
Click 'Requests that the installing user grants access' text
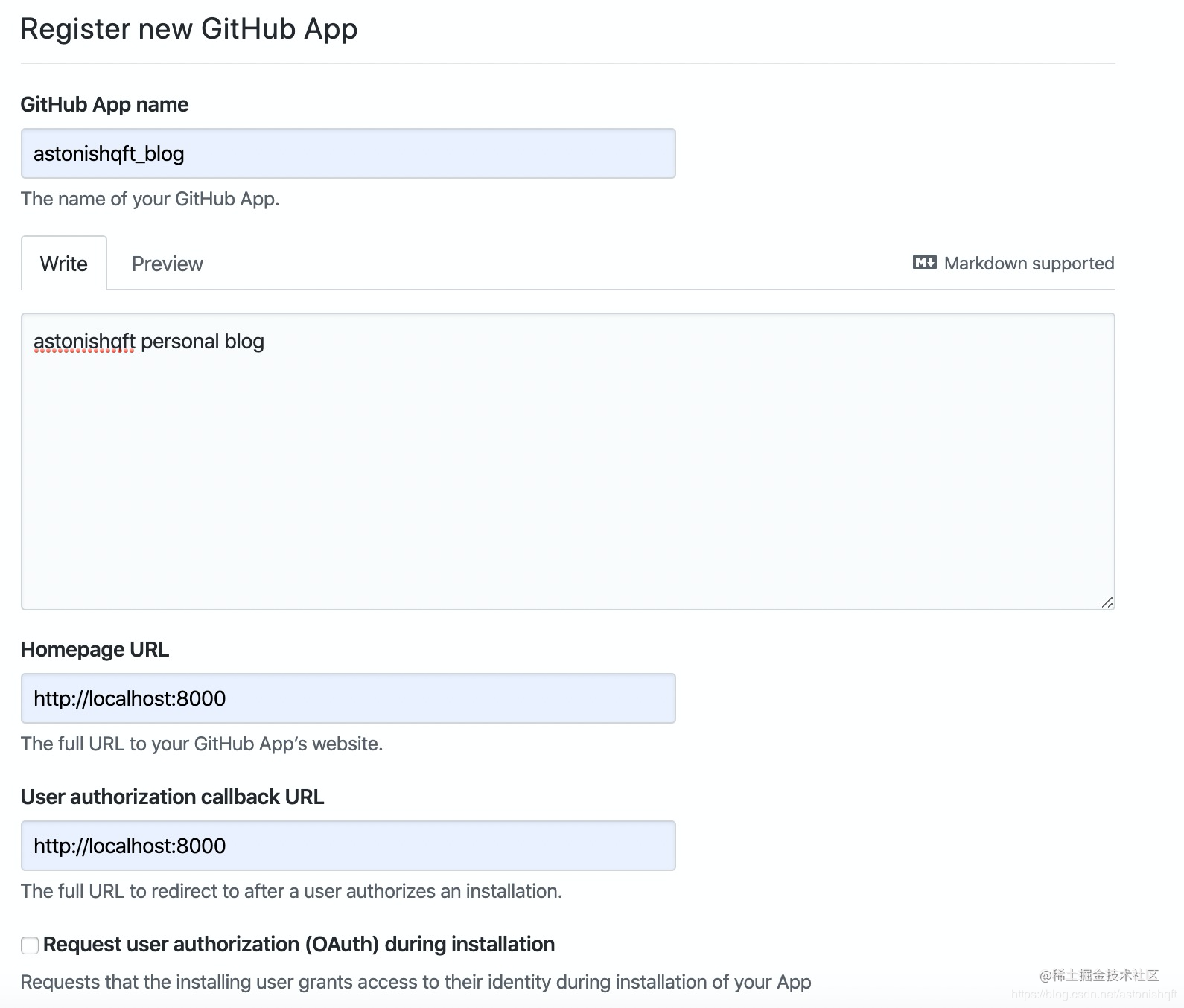(416, 982)
